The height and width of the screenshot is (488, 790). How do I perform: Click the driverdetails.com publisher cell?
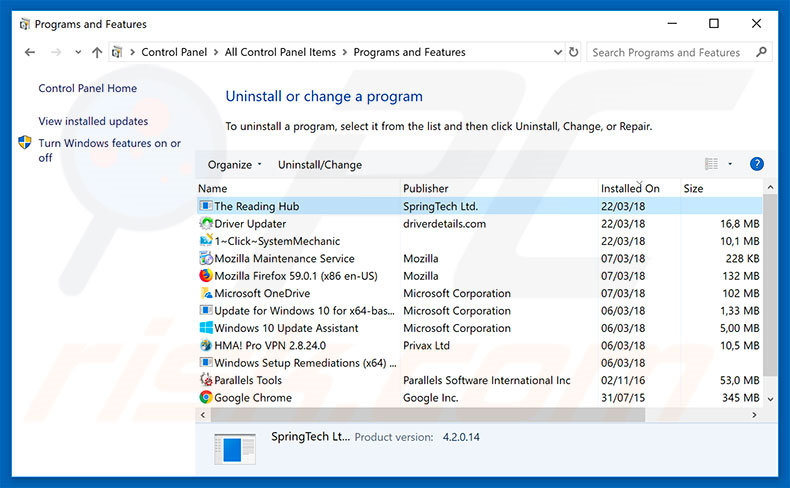click(x=444, y=224)
